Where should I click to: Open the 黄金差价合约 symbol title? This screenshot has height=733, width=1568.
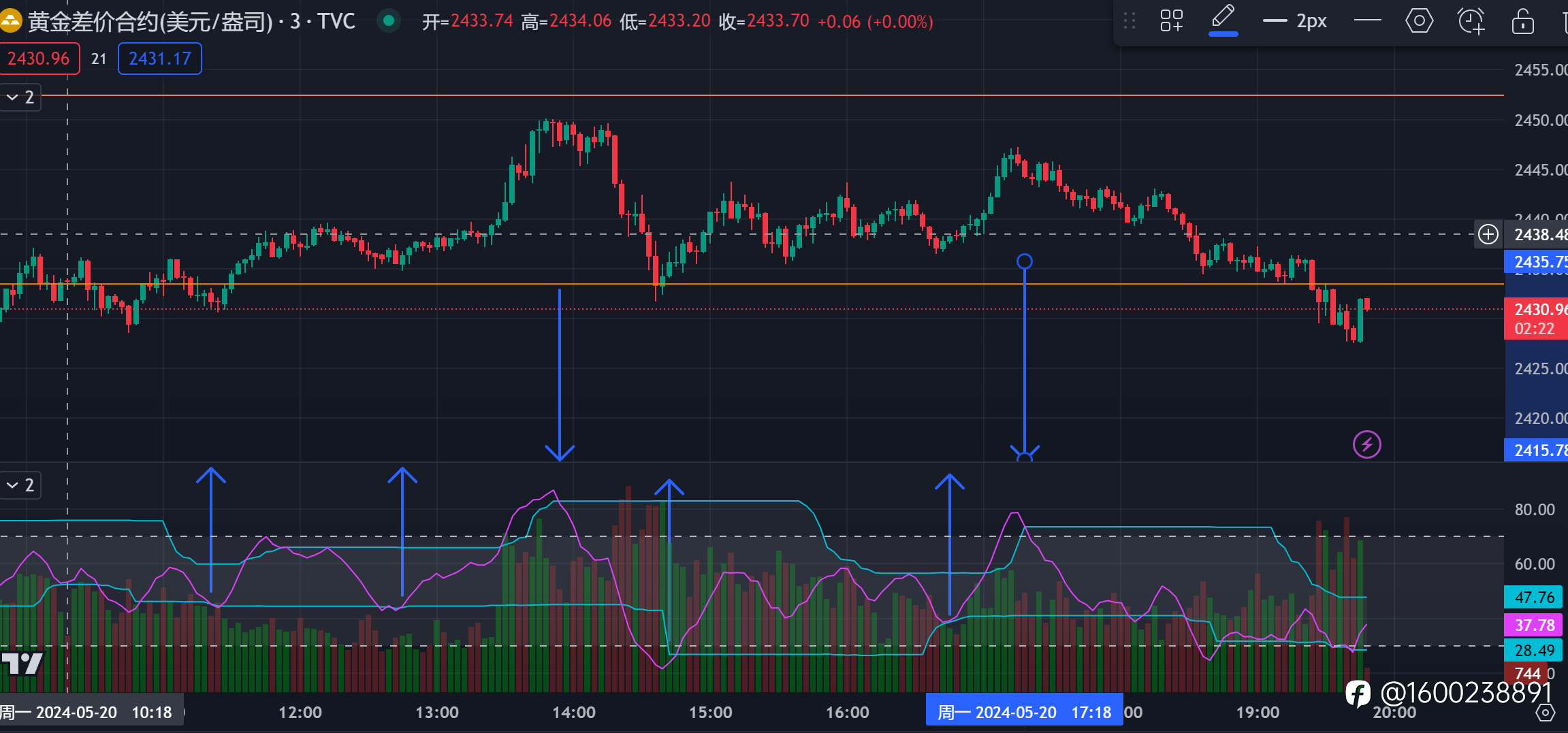[x=191, y=21]
